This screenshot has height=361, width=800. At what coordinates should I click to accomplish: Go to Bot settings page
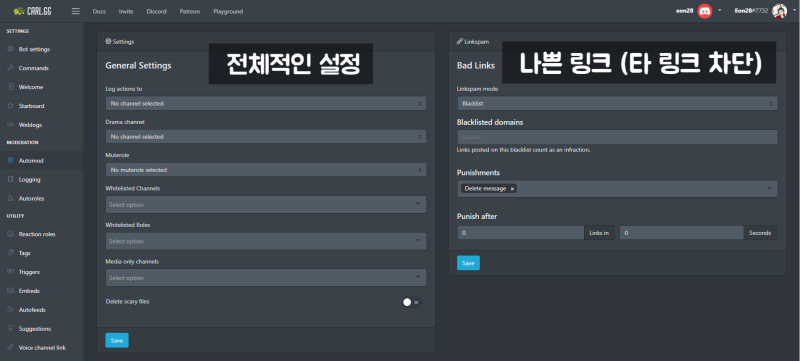[x=34, y=49]
